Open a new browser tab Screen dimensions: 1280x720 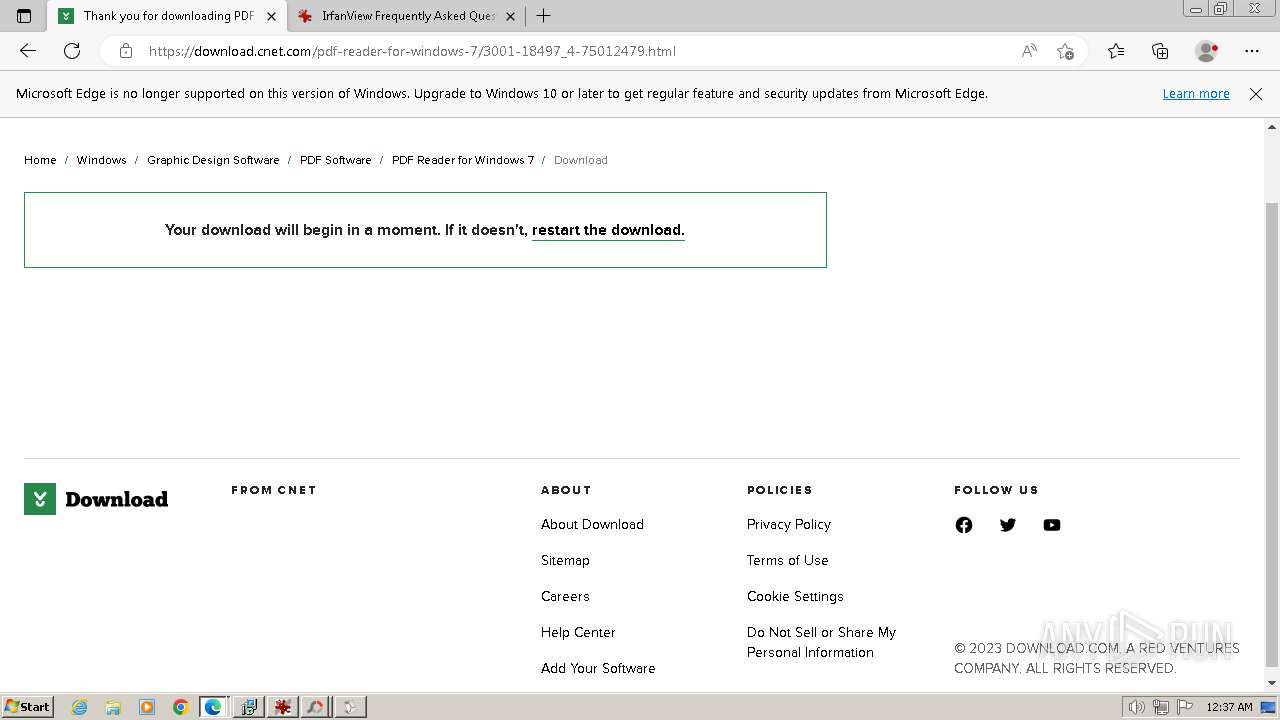(x=543, y=16)
